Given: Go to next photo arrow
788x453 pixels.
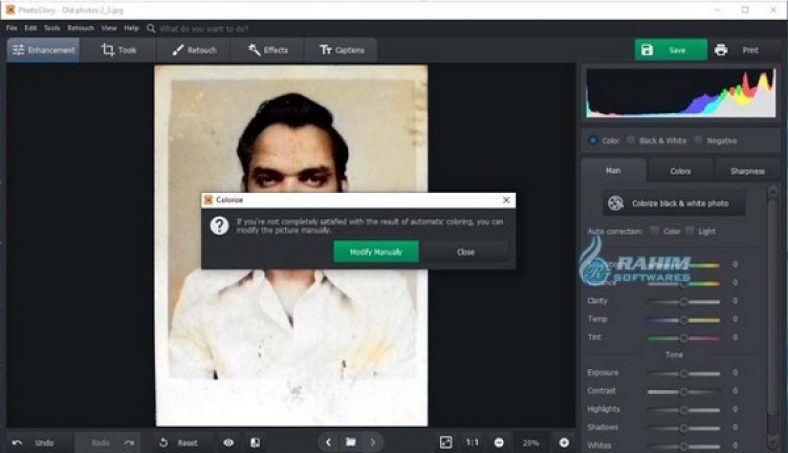Looking at the screenshot, I should (x=373, y=442).
